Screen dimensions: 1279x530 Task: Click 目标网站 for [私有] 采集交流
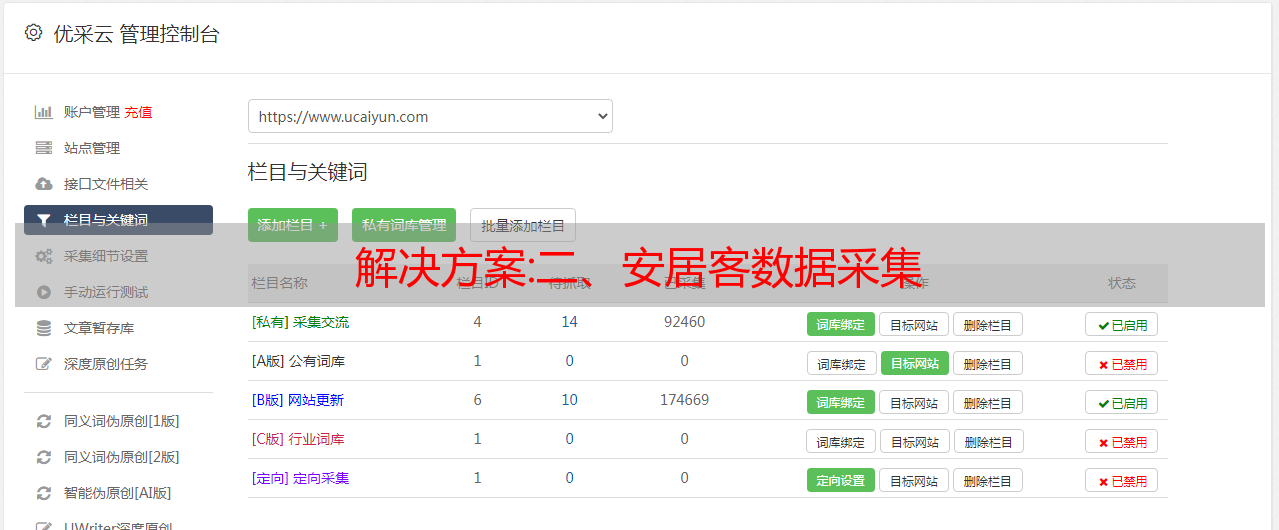pyautogui.click(x=914, y=324)
